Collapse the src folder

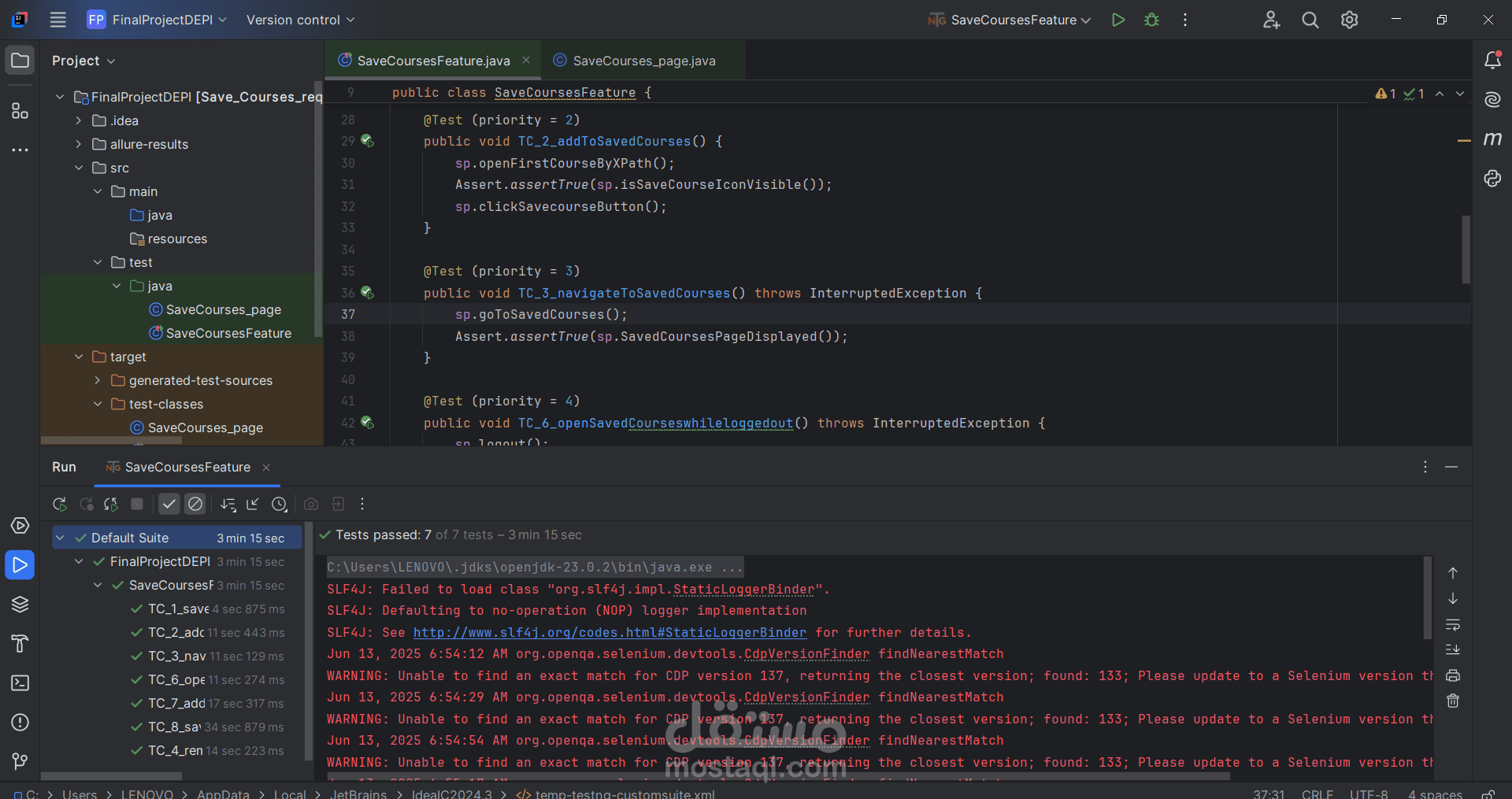78,168
